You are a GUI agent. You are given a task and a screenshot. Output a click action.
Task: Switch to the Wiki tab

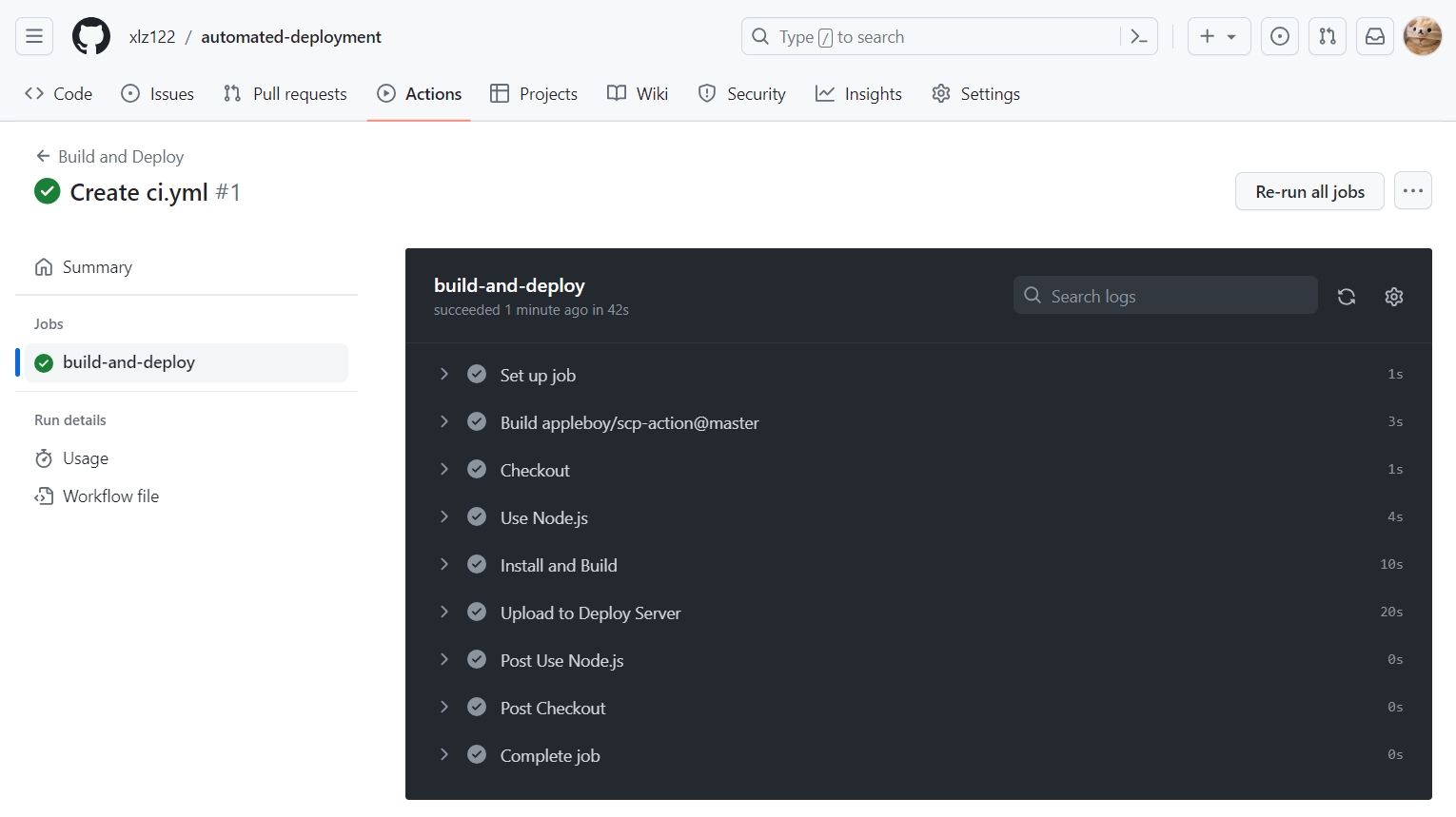click(x=638, y=93)
